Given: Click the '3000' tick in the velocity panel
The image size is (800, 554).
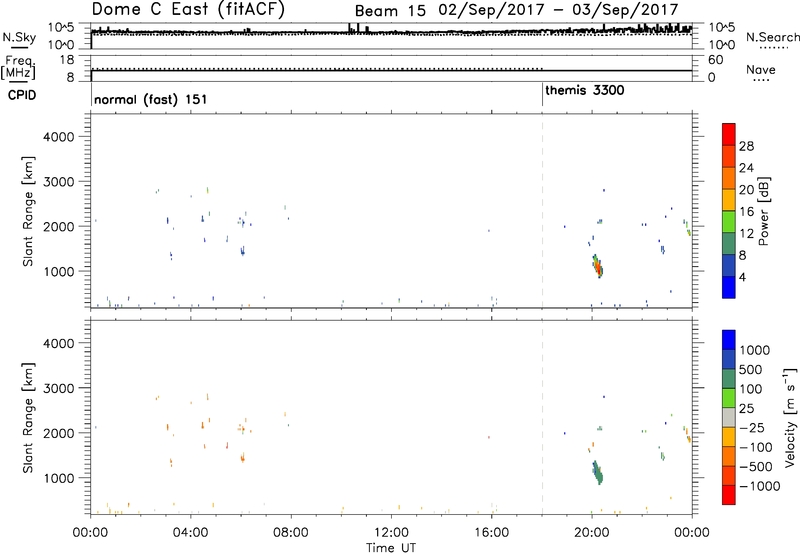Looking at the screenshot, I should pos(58,388).
